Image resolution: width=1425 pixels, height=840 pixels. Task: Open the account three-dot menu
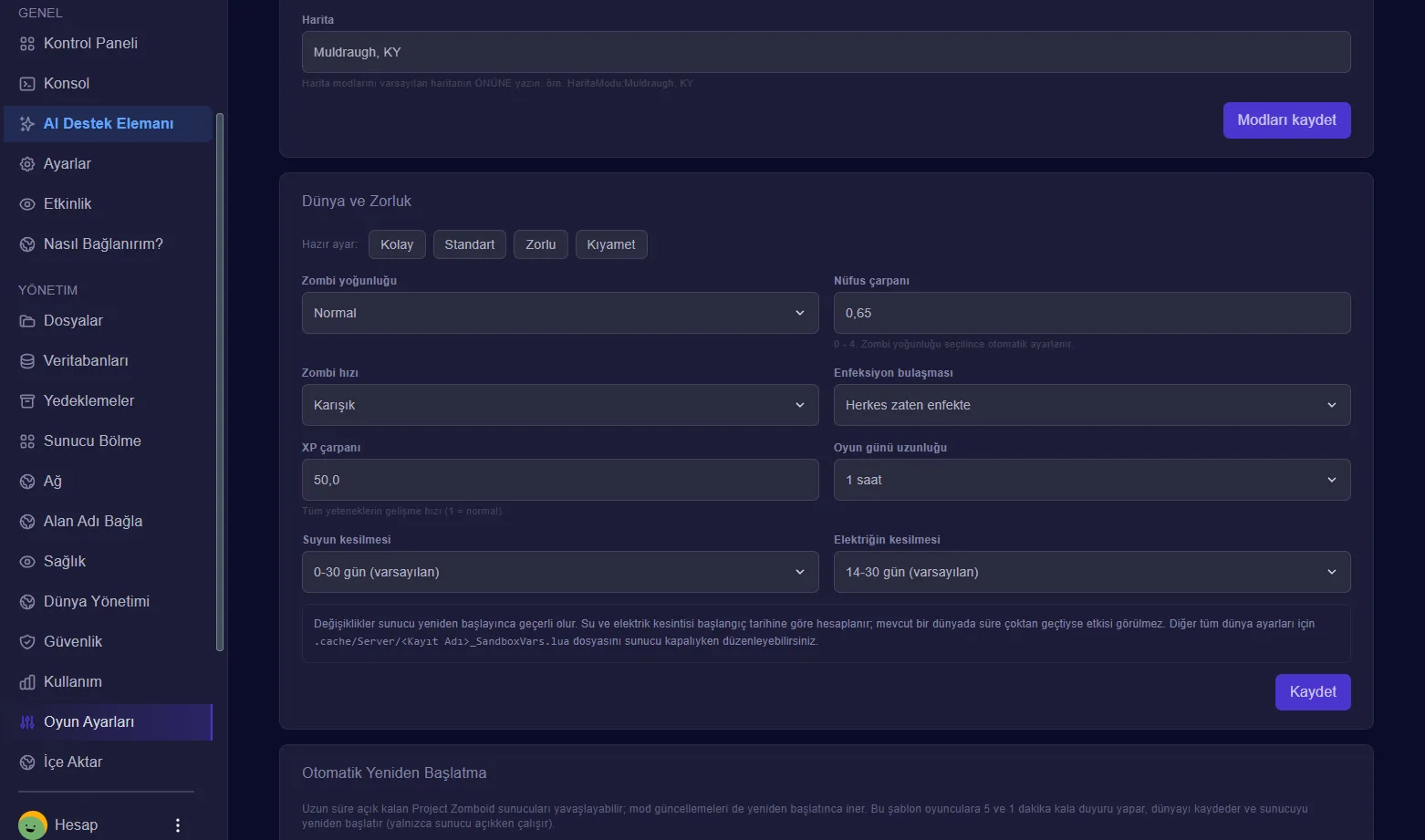point(178,825)
